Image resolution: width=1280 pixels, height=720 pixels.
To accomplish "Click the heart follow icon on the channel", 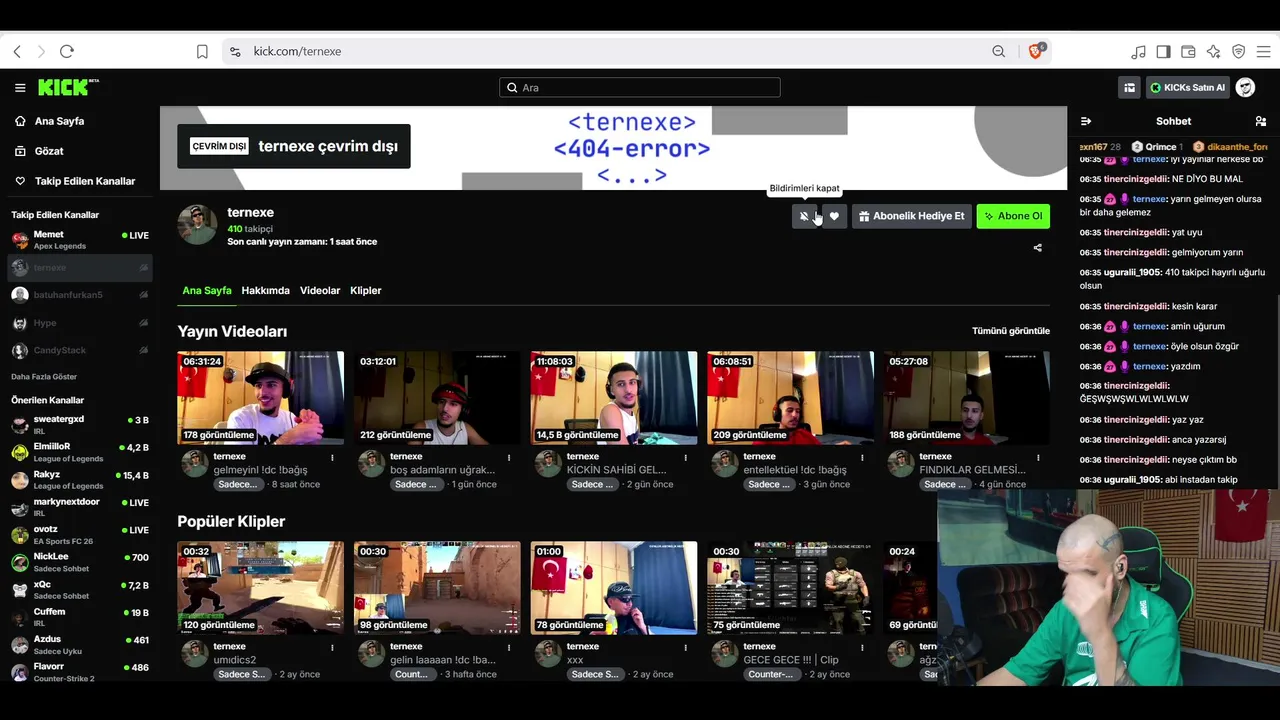I will pos(834,216).
